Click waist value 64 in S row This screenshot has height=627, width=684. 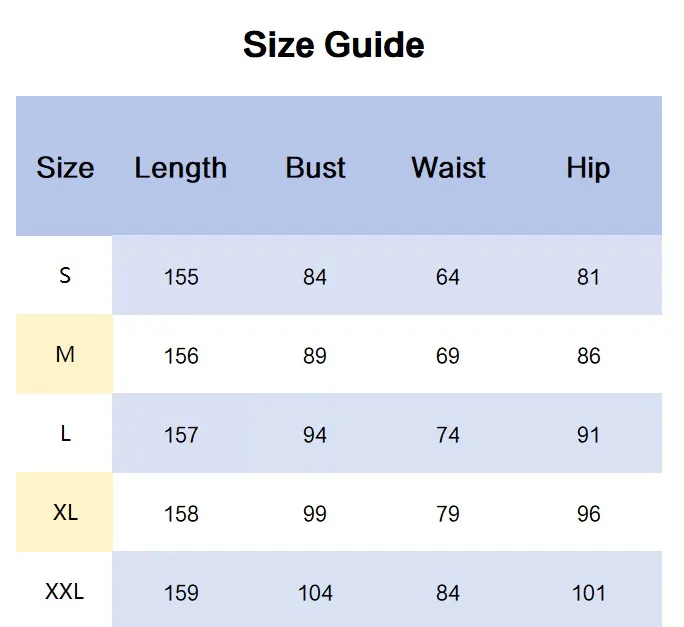(x=448, y=277)
